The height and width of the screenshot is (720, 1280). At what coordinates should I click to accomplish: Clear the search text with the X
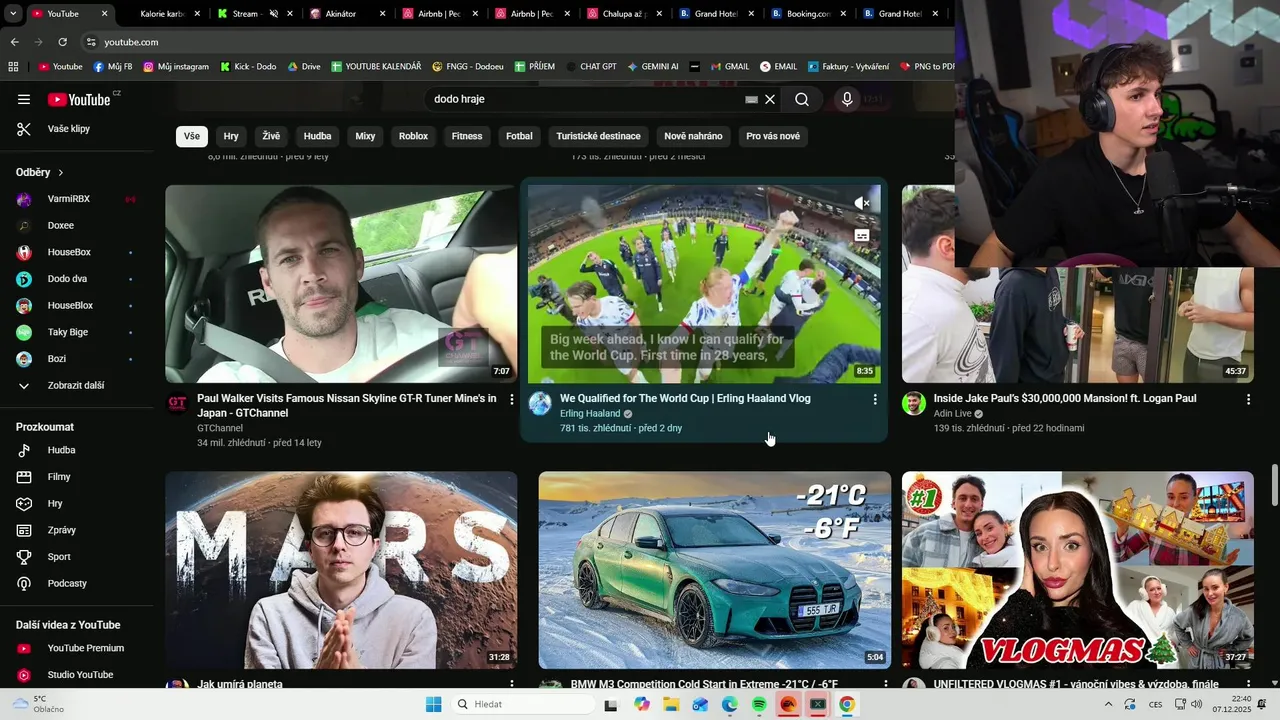pyautogui.click(x=770, y=99)
